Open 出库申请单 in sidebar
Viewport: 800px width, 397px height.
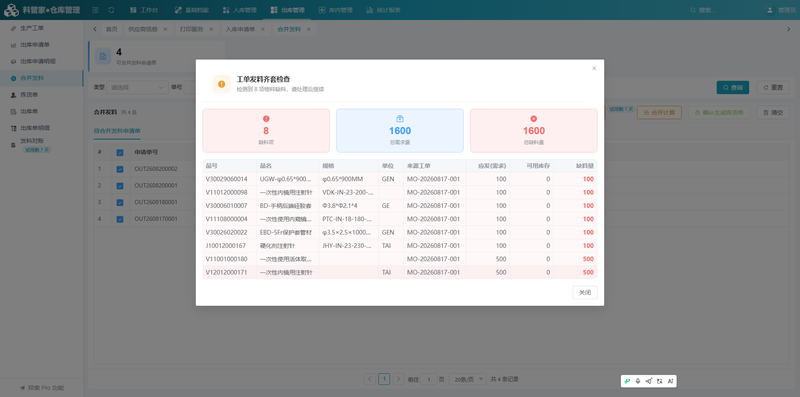[42, 45]
